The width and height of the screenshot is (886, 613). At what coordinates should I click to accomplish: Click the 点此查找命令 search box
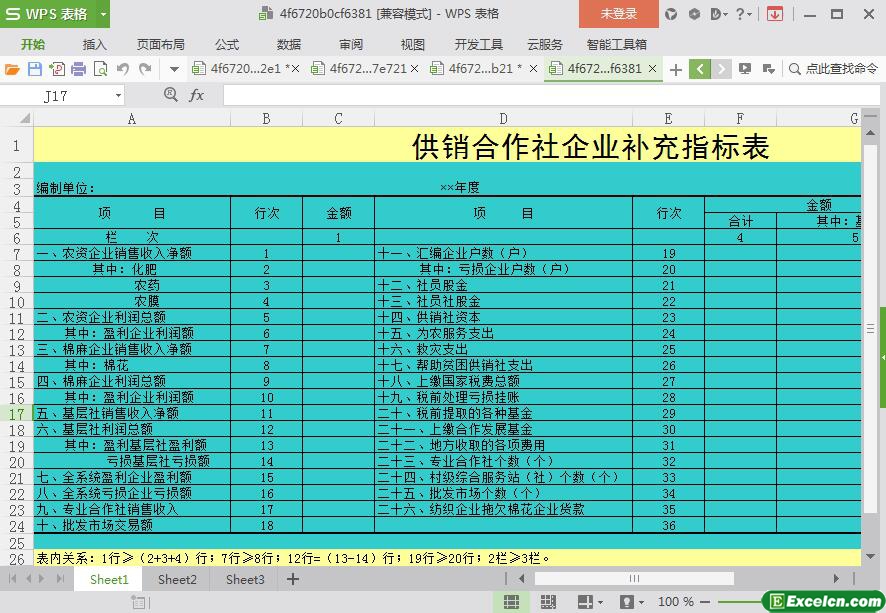point(833,69)
